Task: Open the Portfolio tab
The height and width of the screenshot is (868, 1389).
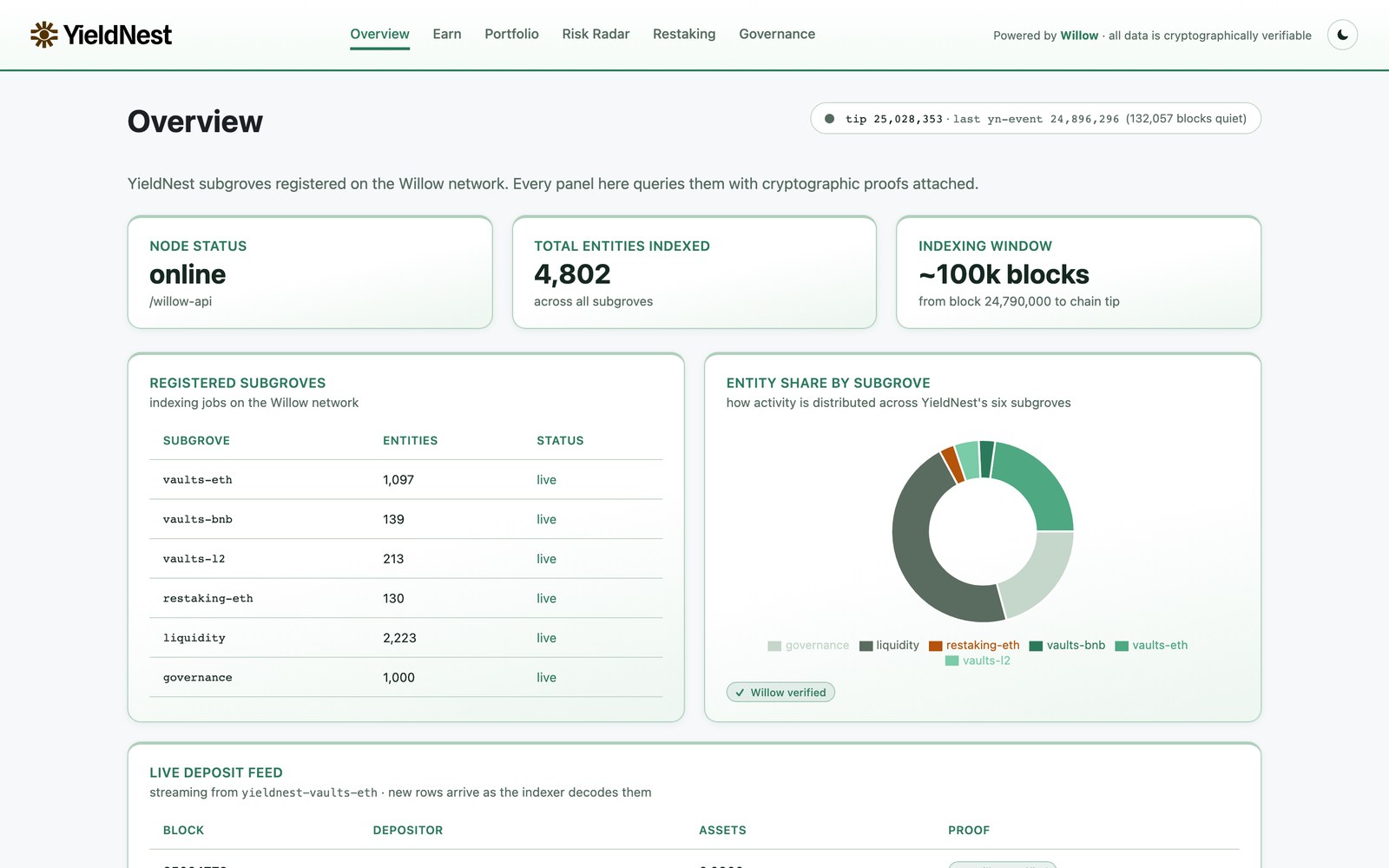Action: coord(511,34)
